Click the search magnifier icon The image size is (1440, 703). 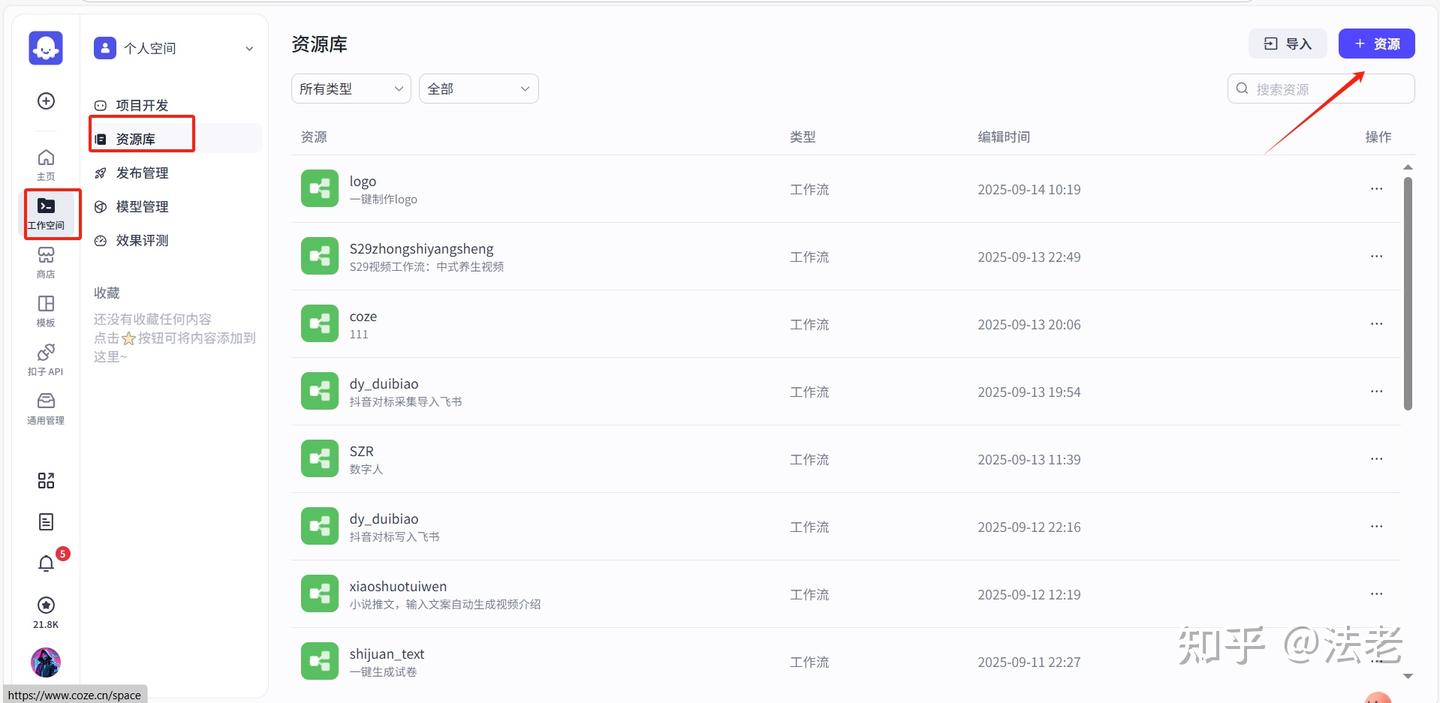(1242, 89)
